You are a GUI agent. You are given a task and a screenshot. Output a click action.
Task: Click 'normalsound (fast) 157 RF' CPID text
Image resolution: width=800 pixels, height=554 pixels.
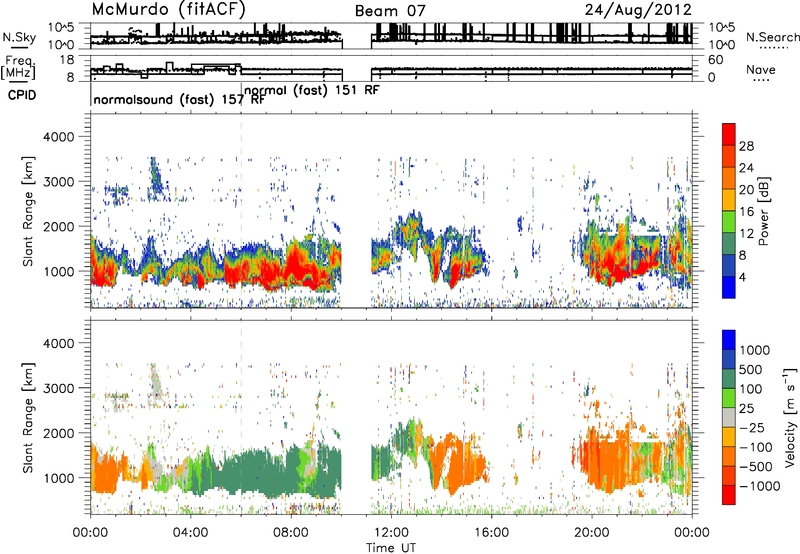pyautogui.click(x=179, y=100)
